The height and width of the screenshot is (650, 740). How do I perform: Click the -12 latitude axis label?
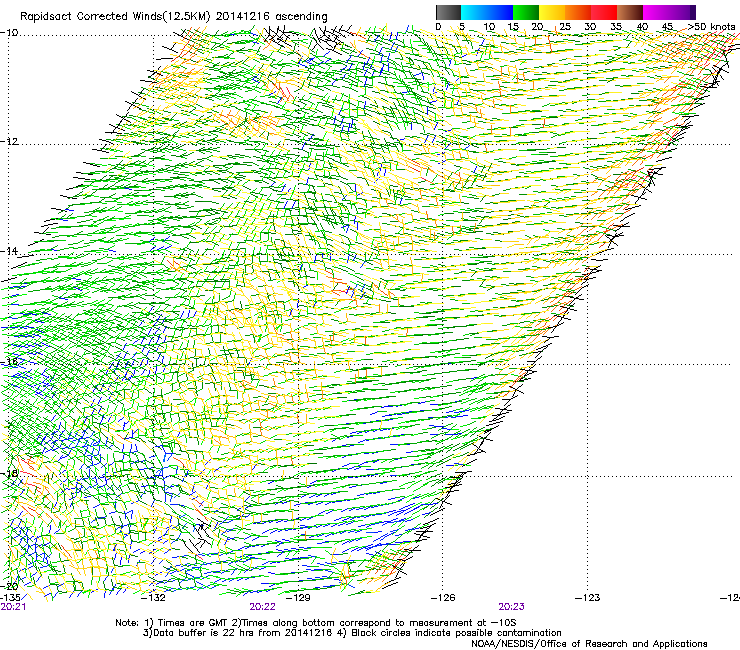point(9,142)
